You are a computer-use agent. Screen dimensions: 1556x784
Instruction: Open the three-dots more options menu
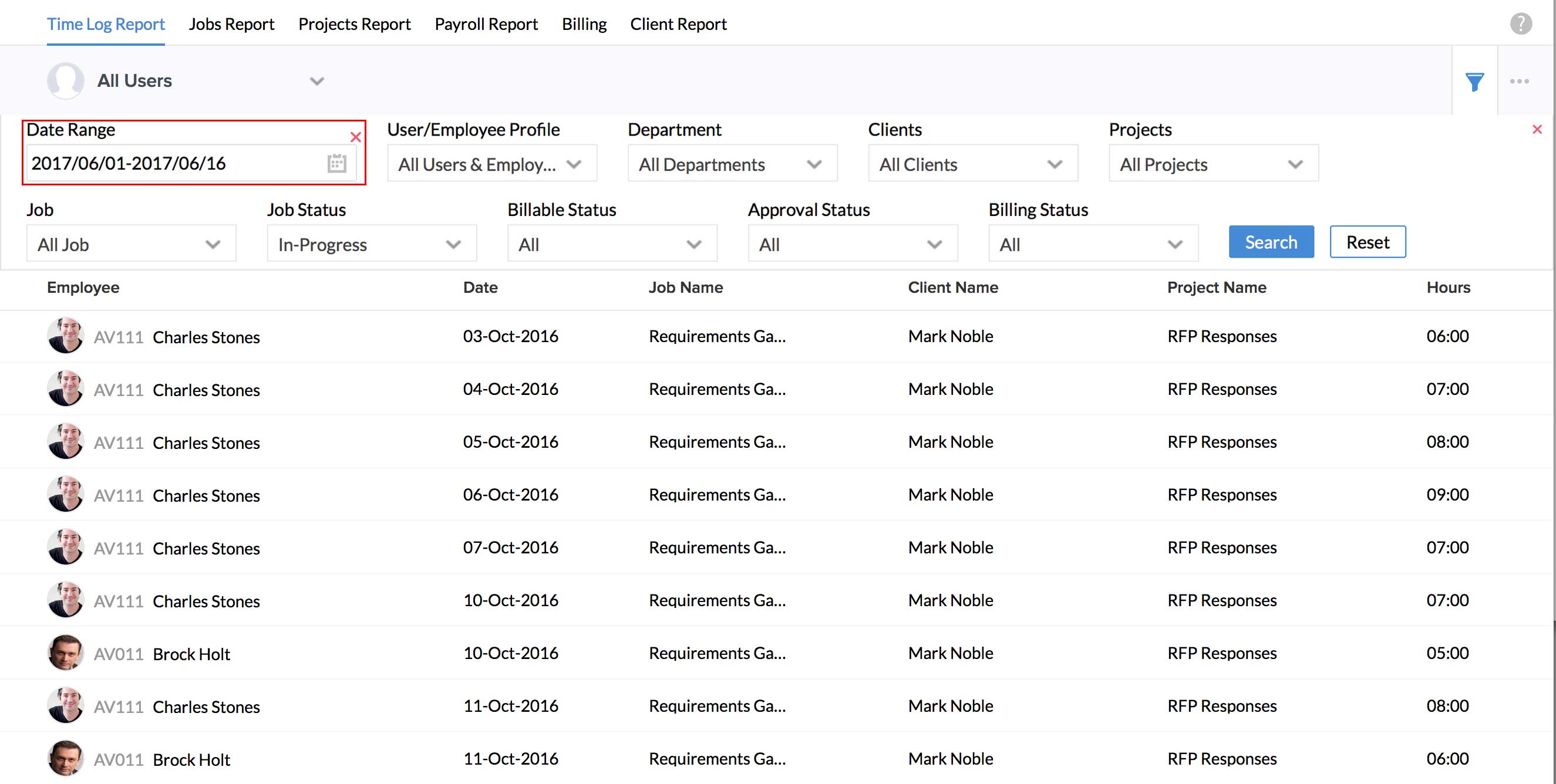(1518, 82)
